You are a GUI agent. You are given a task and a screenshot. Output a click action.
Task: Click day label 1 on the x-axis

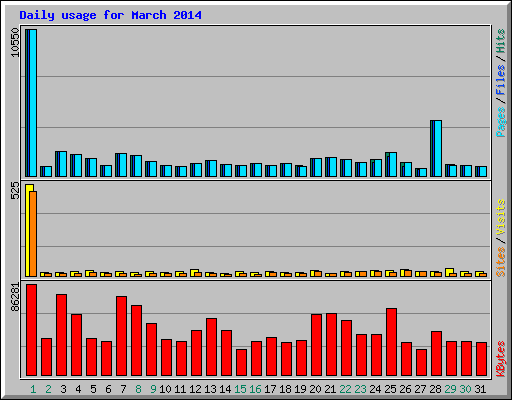[33, 389]
